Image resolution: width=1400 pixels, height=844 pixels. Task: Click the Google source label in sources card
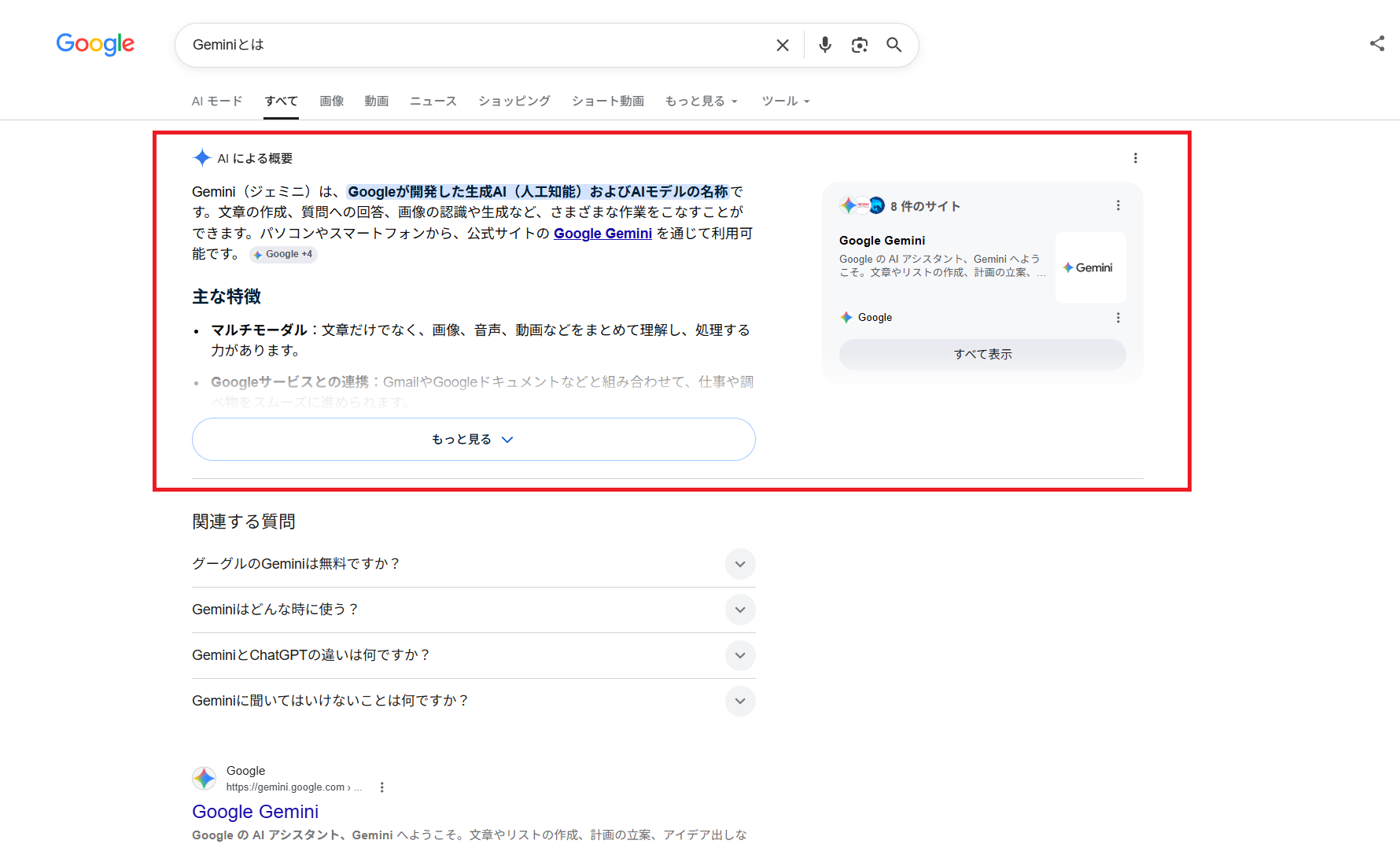875,318
